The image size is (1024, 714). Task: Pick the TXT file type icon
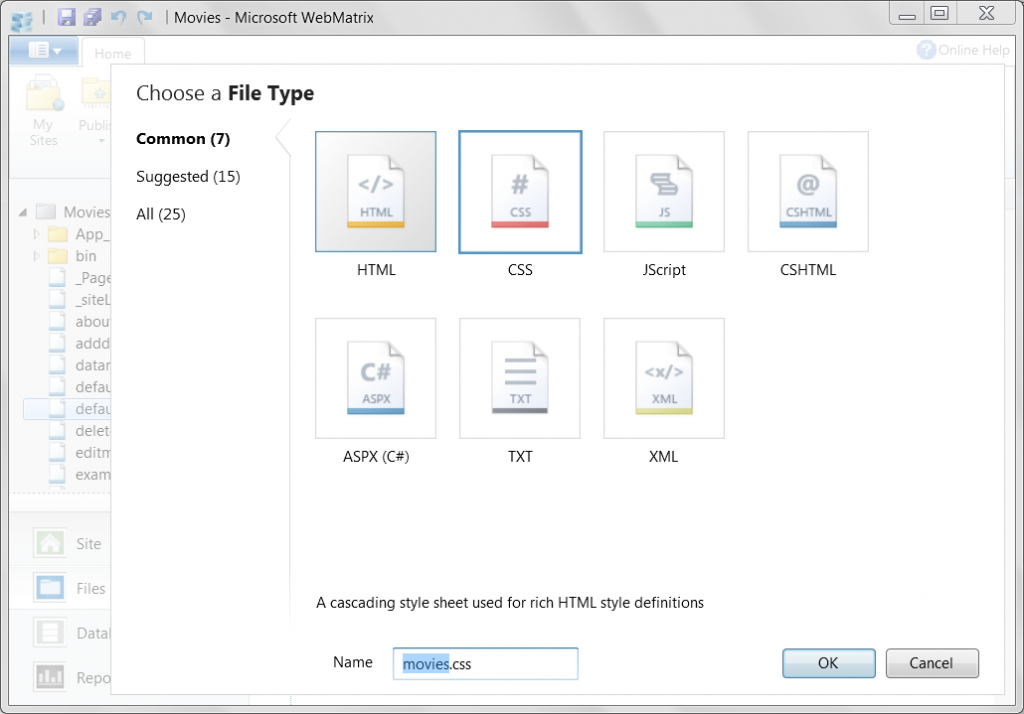tap(520, 378)
